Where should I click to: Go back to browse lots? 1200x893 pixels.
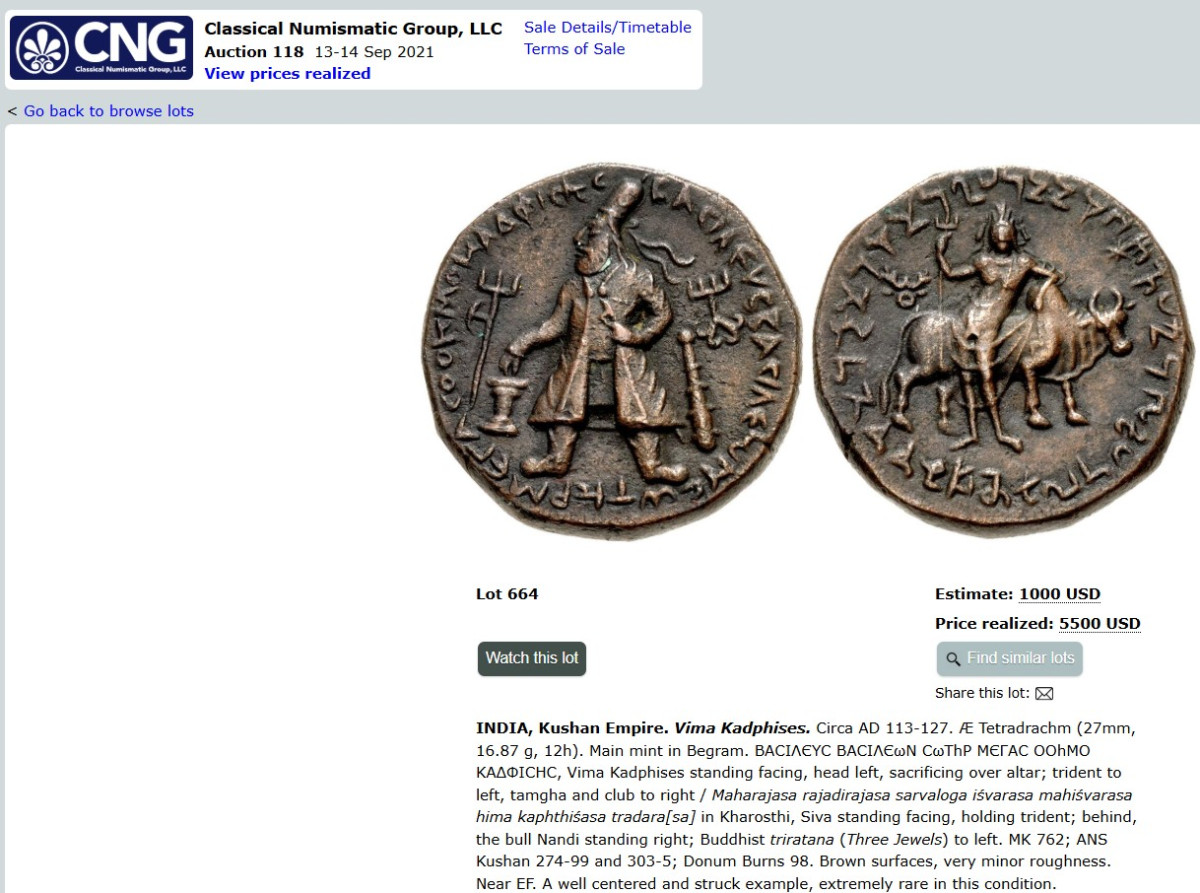108,111
